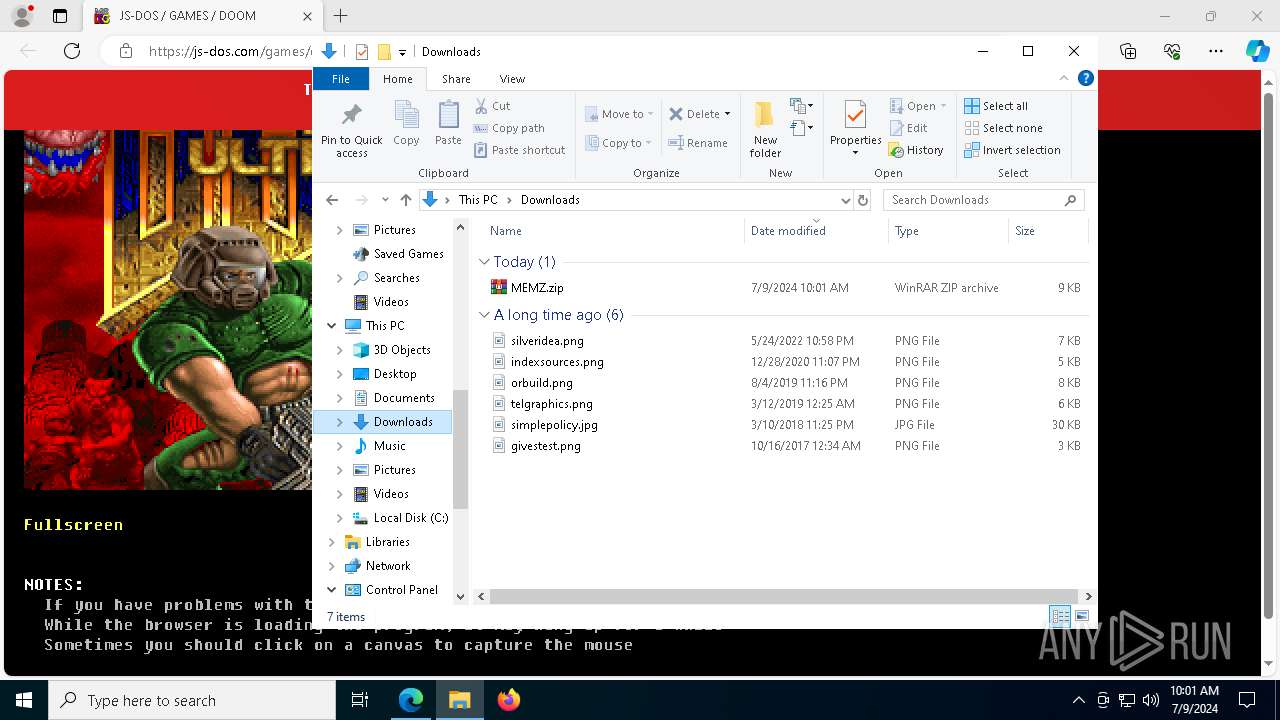Click Pin to Quick access icon

click(x=351, y=114)
